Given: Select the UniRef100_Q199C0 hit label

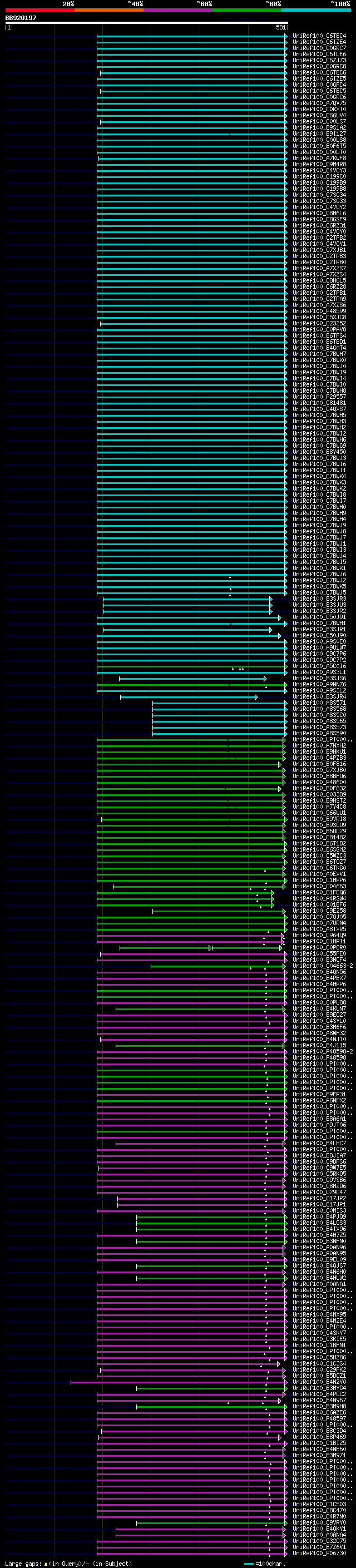Looking at the screenshot, I should point(319,176).
